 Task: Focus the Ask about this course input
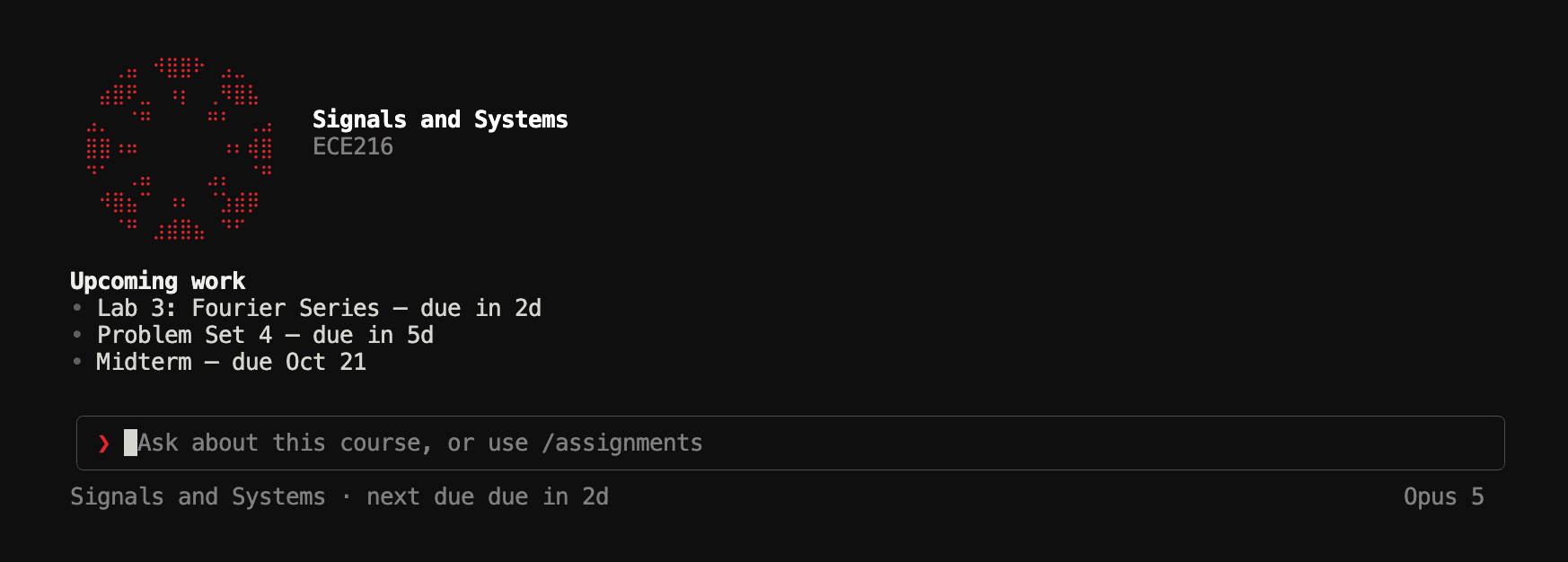point(790,443)
